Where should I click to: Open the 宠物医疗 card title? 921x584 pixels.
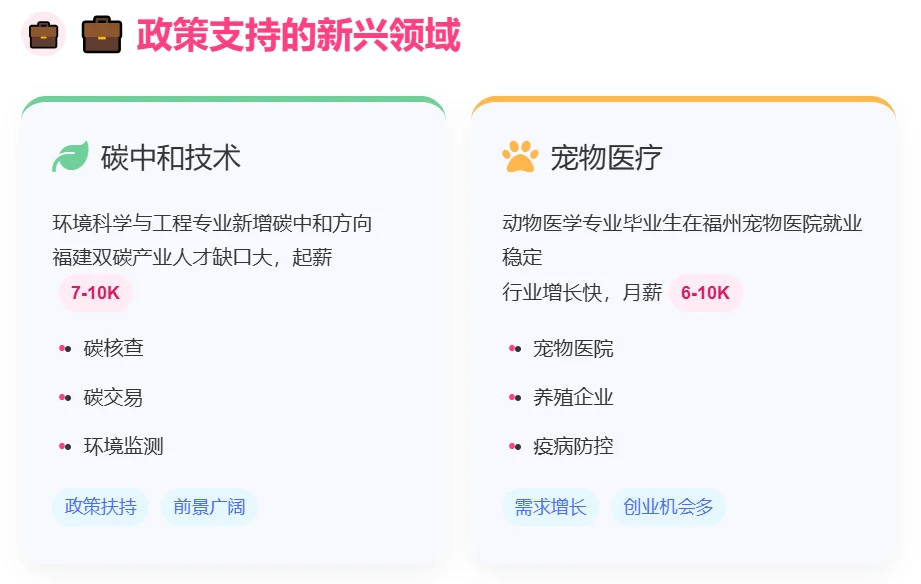606,157
